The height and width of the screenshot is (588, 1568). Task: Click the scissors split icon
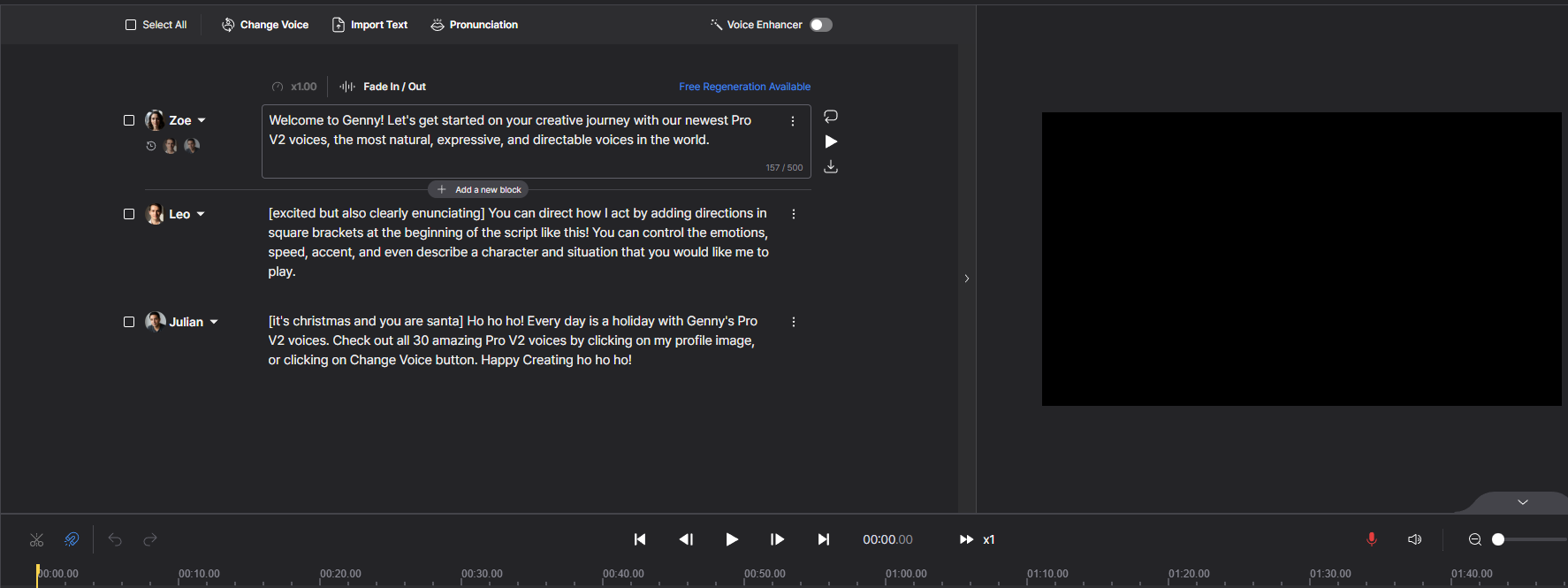point(36,539)
